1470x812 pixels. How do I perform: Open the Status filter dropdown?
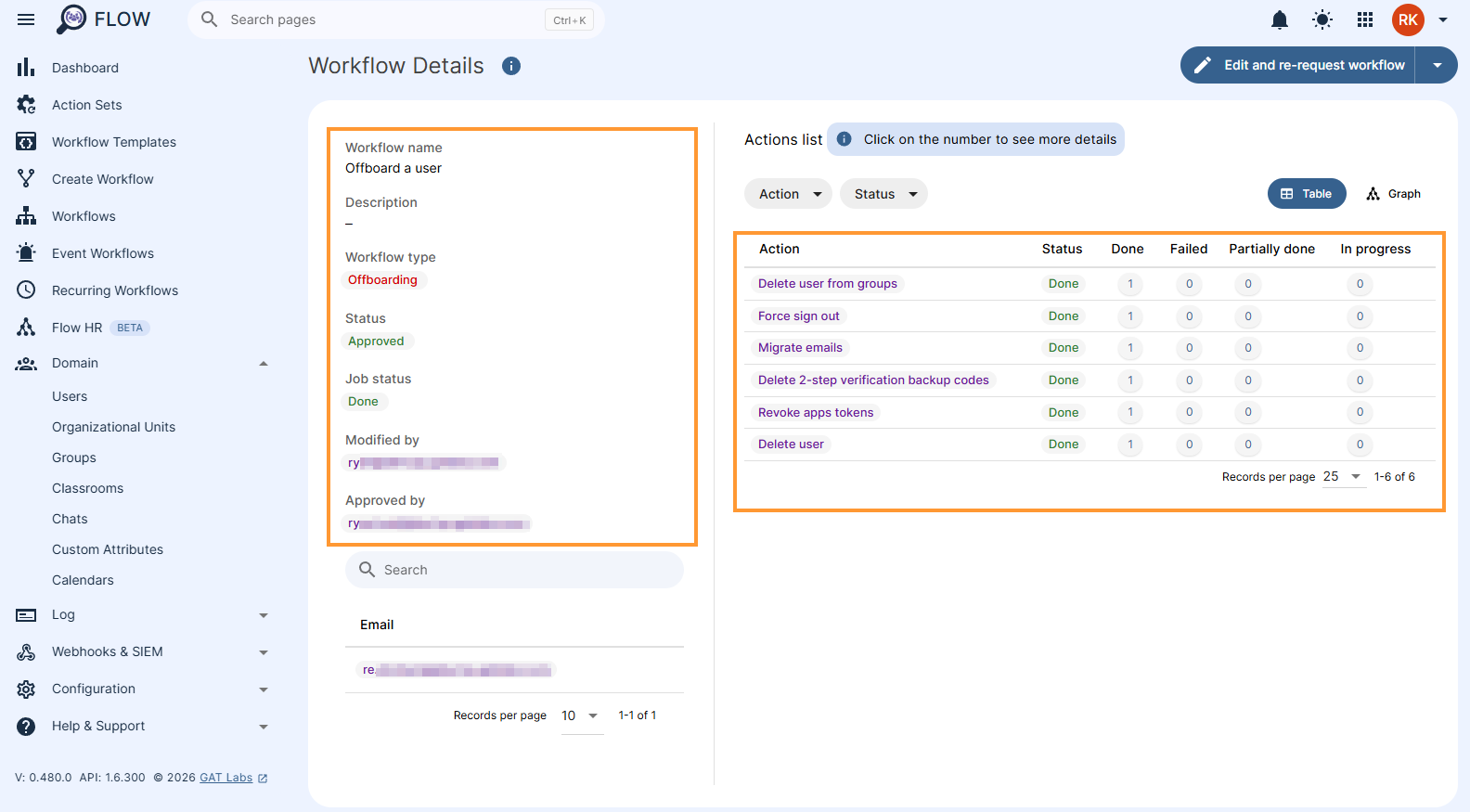pos(883,194)
